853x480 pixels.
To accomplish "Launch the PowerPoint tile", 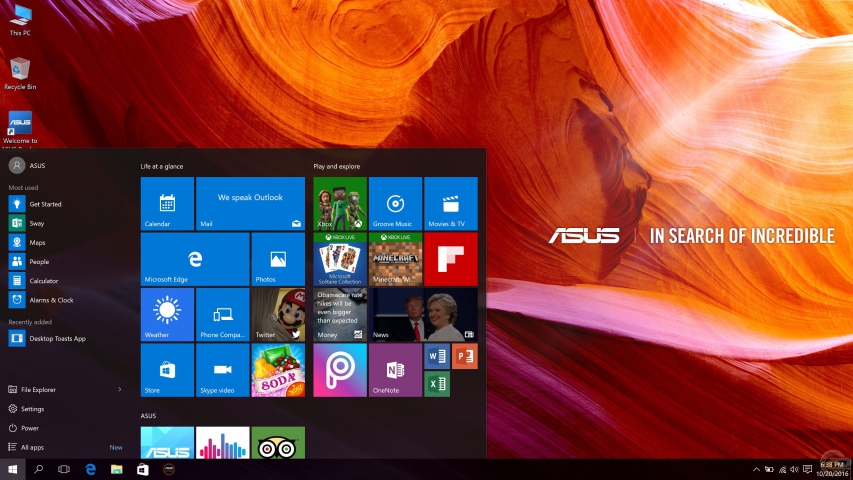I will tap(465, 356).
